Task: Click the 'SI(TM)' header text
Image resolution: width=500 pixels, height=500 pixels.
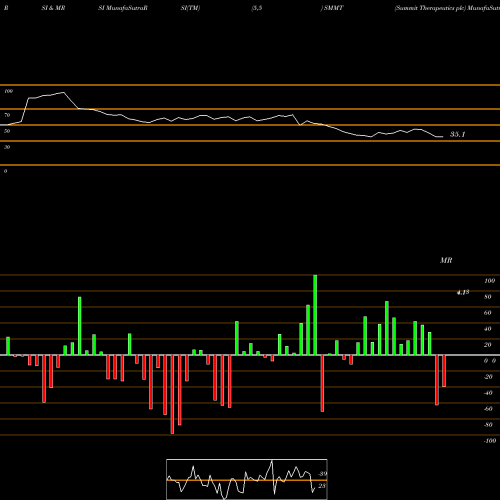Action: (x=190, y=8)
